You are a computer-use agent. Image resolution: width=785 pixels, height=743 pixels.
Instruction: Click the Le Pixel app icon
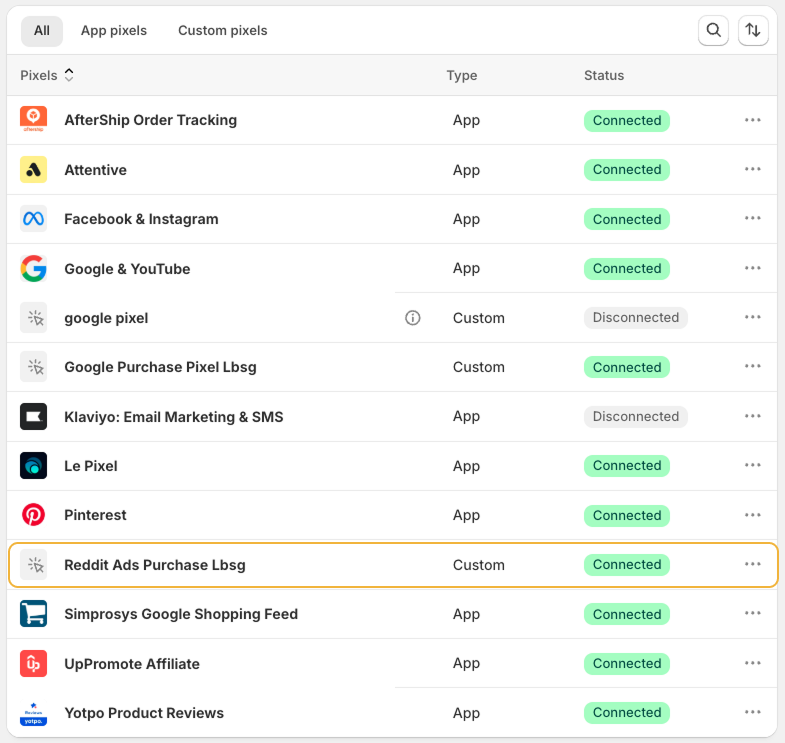[x=34, y=466]
